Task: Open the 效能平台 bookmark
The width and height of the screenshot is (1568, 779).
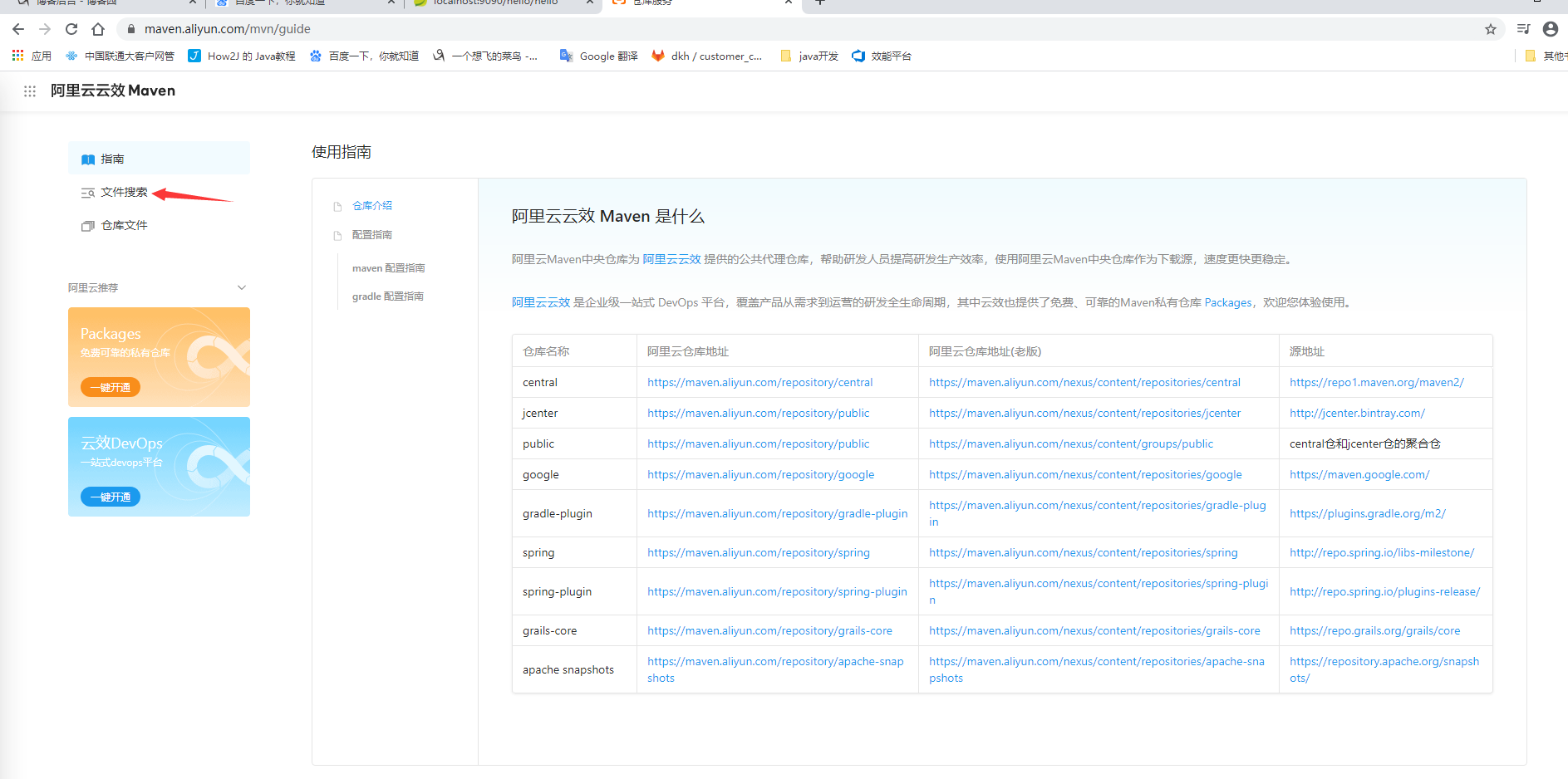Action: [882, 56]
